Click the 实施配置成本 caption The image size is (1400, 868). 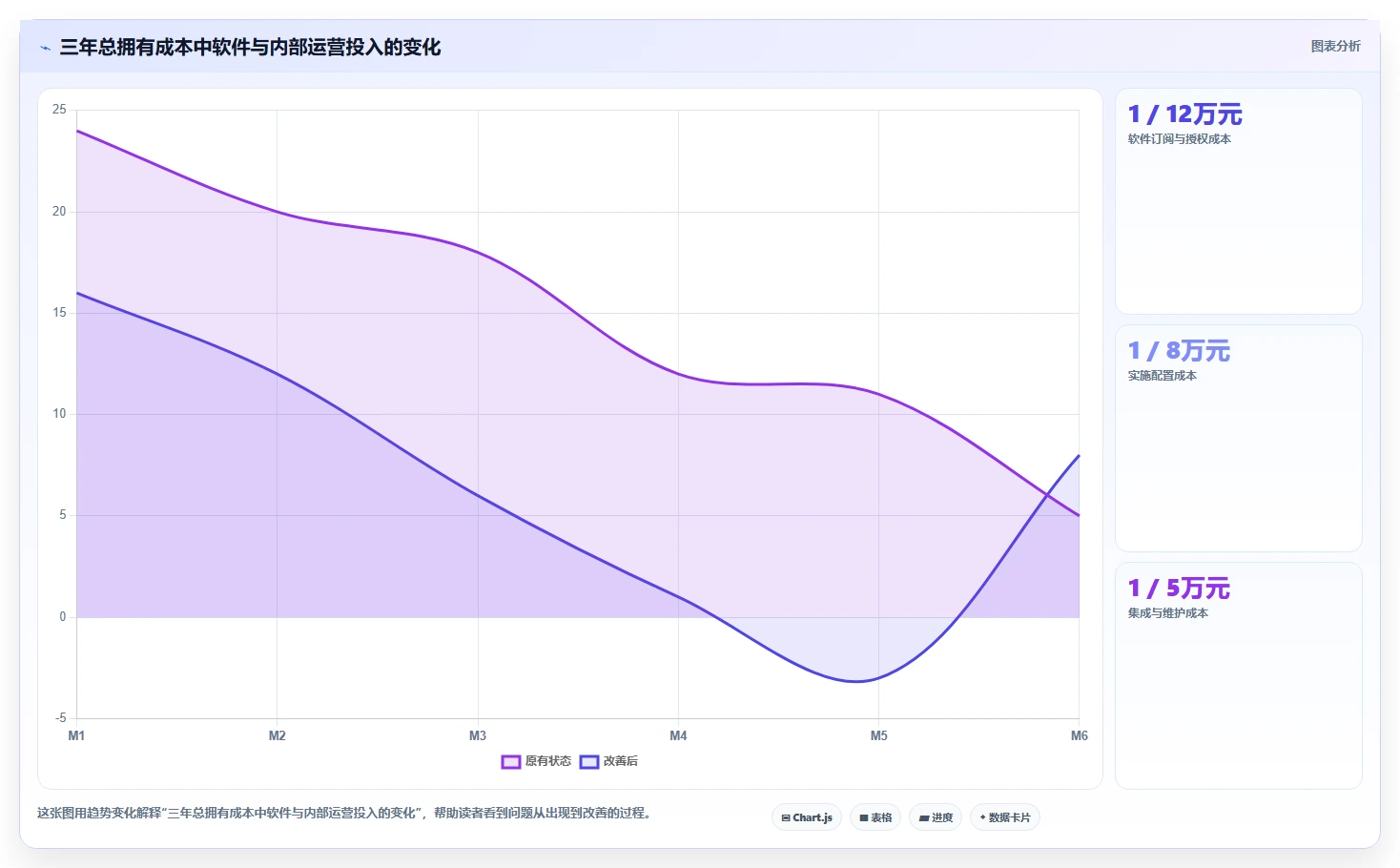coord(1163,376)
